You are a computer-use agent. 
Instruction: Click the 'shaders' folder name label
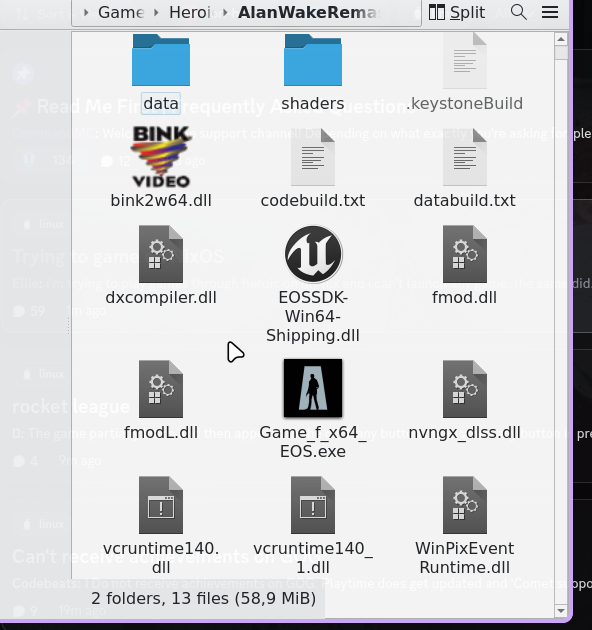tap(313, 104)
